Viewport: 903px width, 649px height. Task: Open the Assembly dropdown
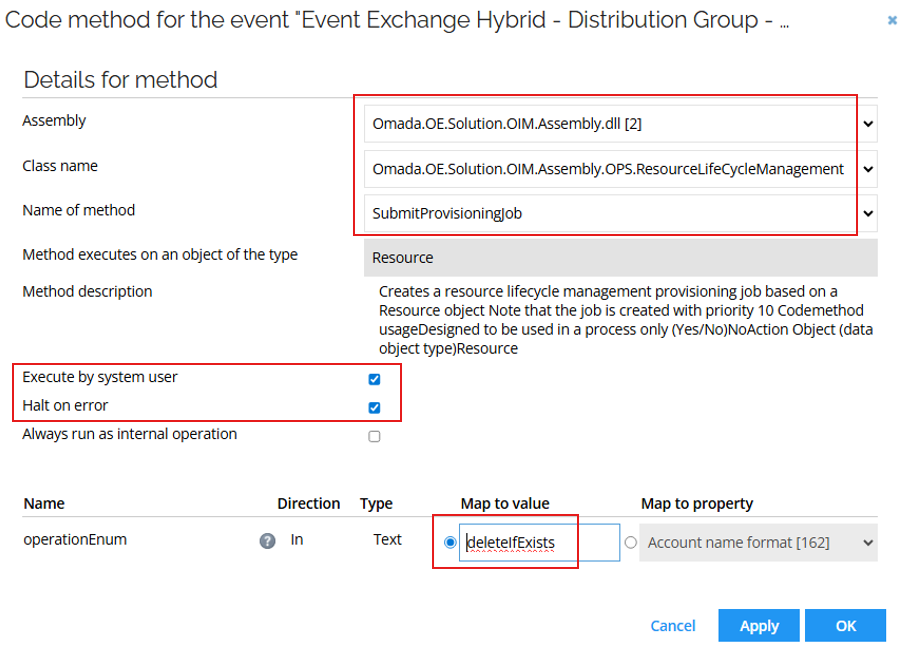[866, 122]
